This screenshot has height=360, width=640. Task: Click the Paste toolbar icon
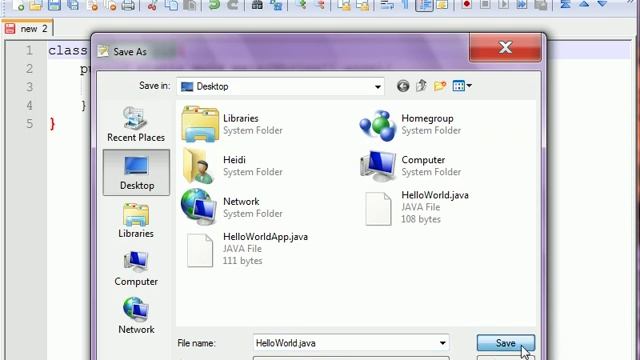(x=189, y=4)
